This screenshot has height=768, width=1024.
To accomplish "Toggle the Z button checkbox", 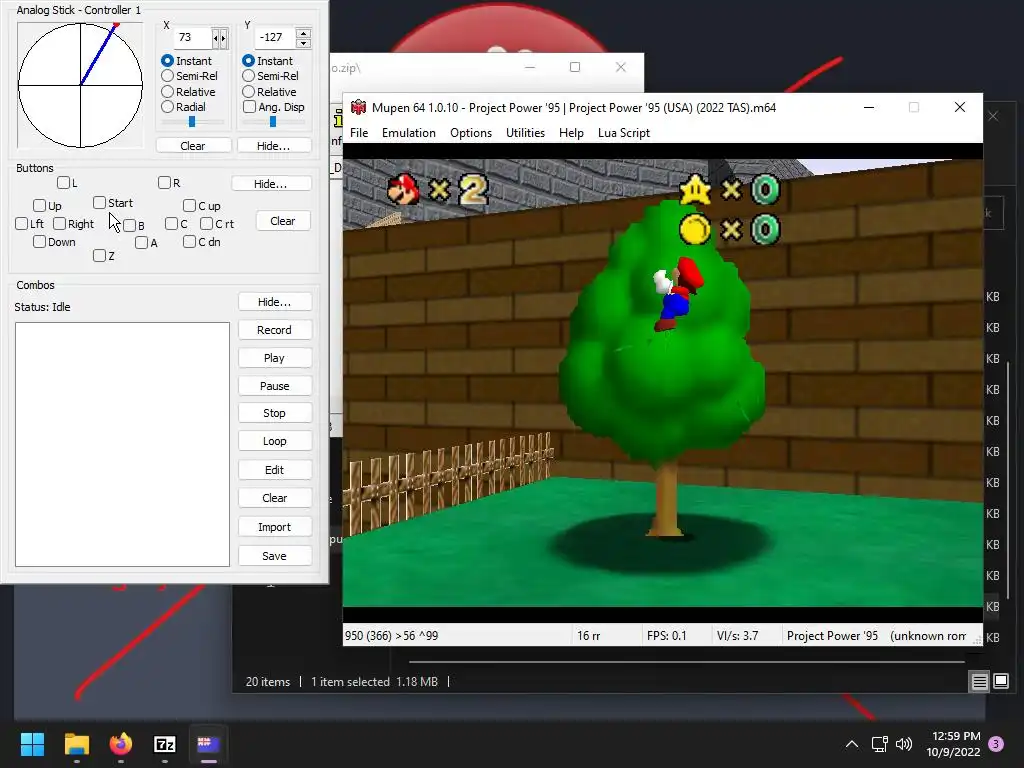I will (x=99, y=255).
